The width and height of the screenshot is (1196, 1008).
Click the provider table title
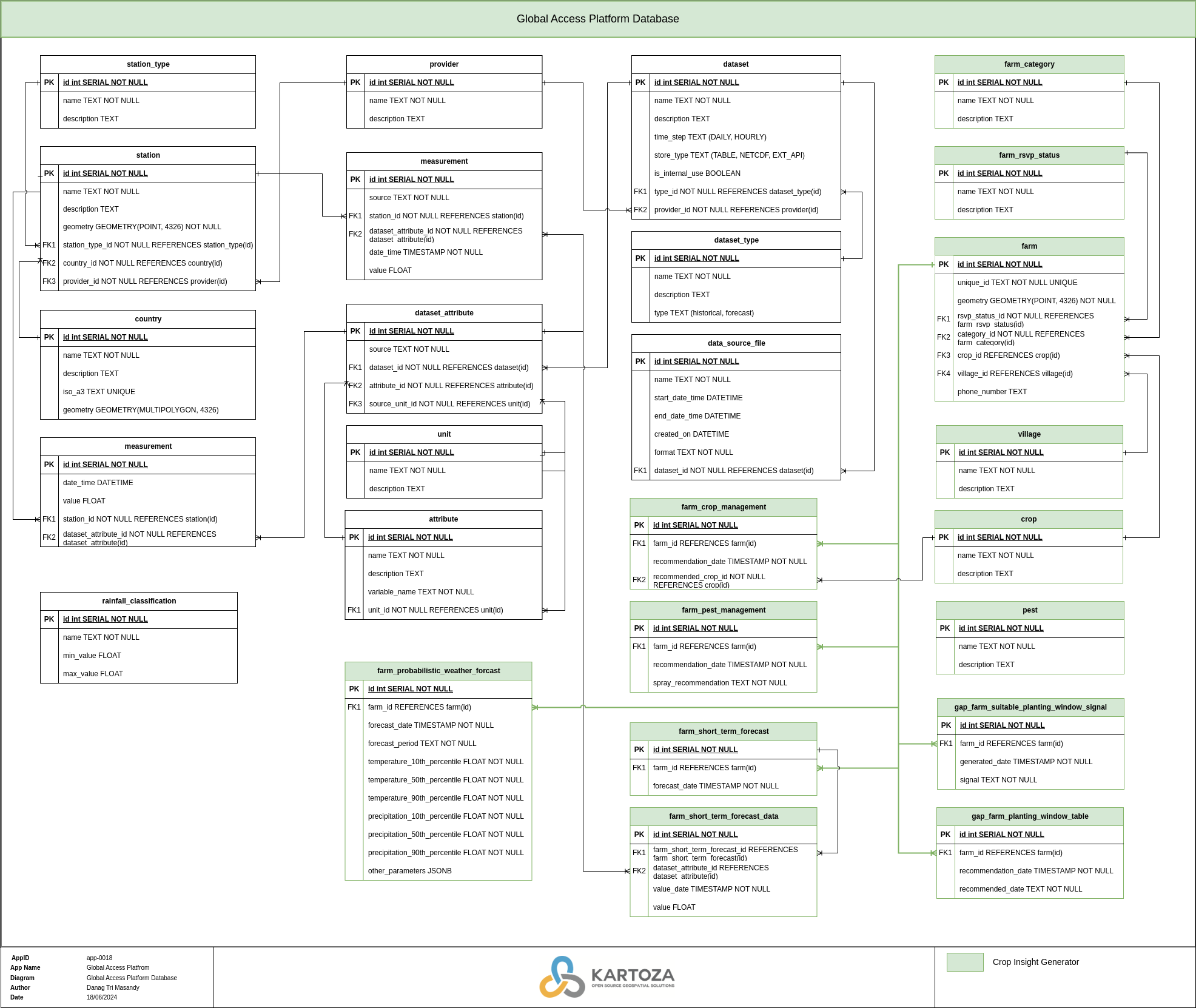444,64
